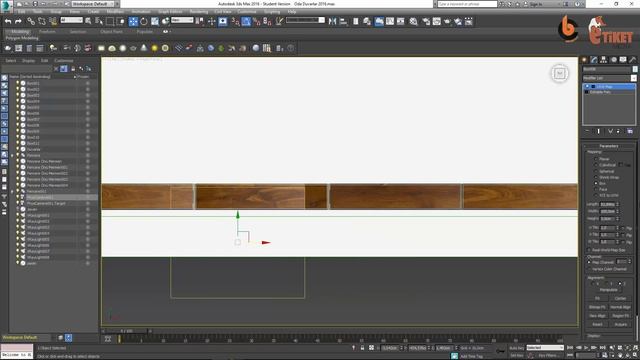Click the time slider handle
Viewport: 640px width, 360px height.
pos(127,331)
